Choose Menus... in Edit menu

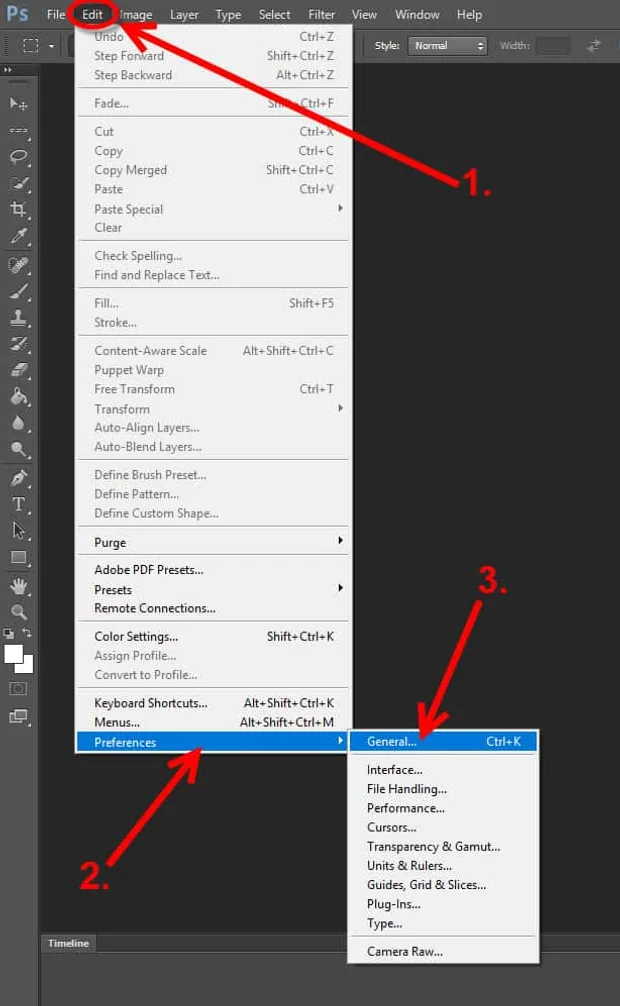(x=214, y=722)
